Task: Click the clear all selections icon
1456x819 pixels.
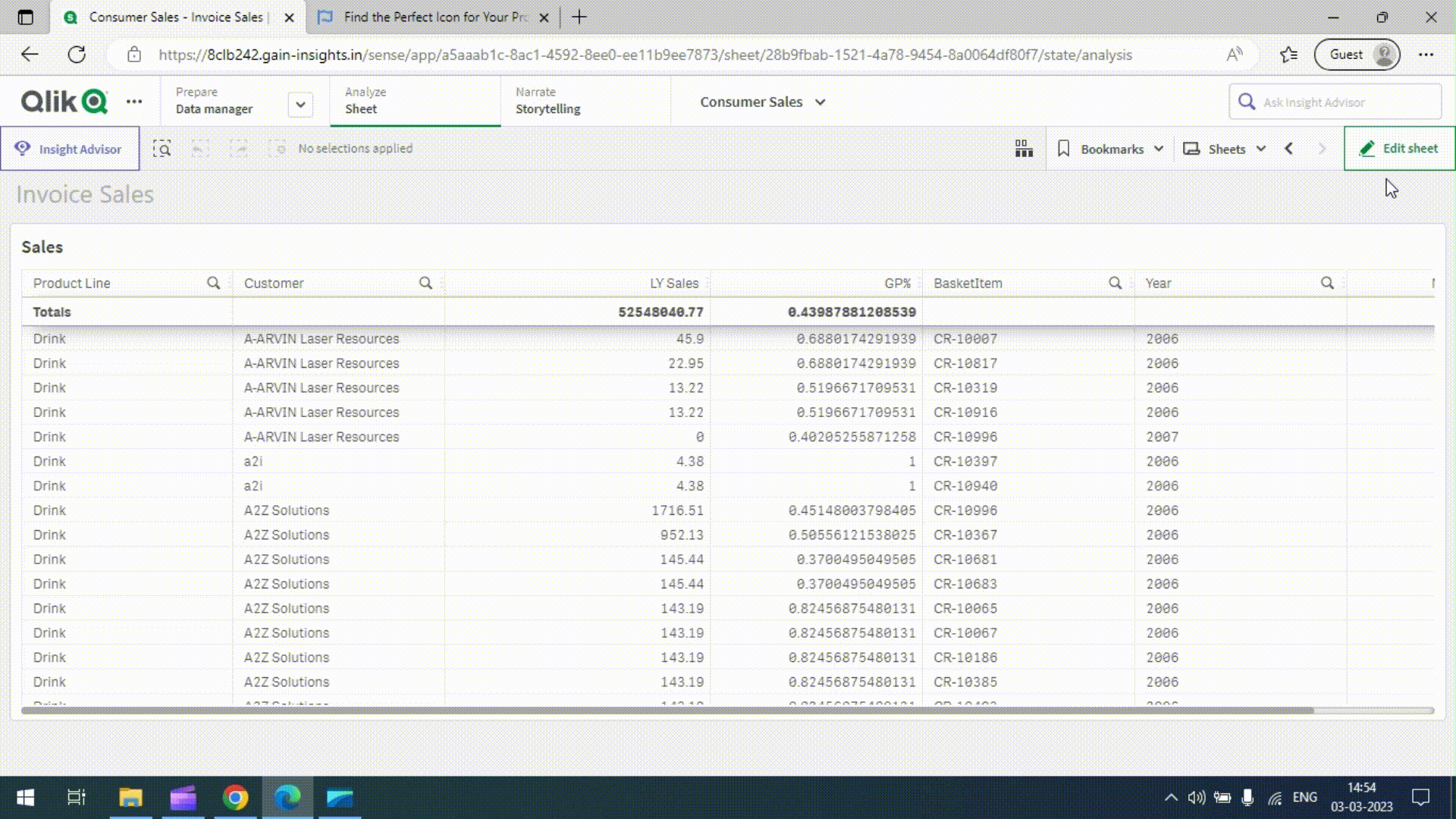Action: pos(278,149)
